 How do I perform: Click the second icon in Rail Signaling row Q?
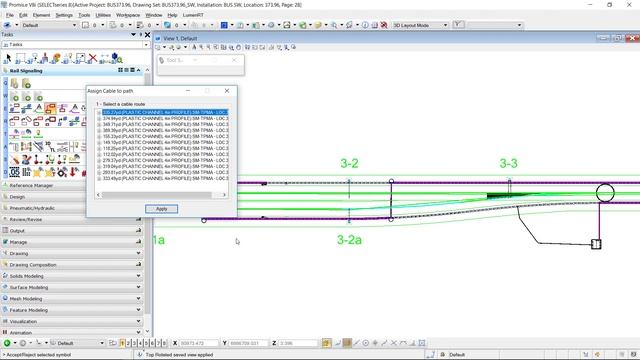[x=27, y=84]
